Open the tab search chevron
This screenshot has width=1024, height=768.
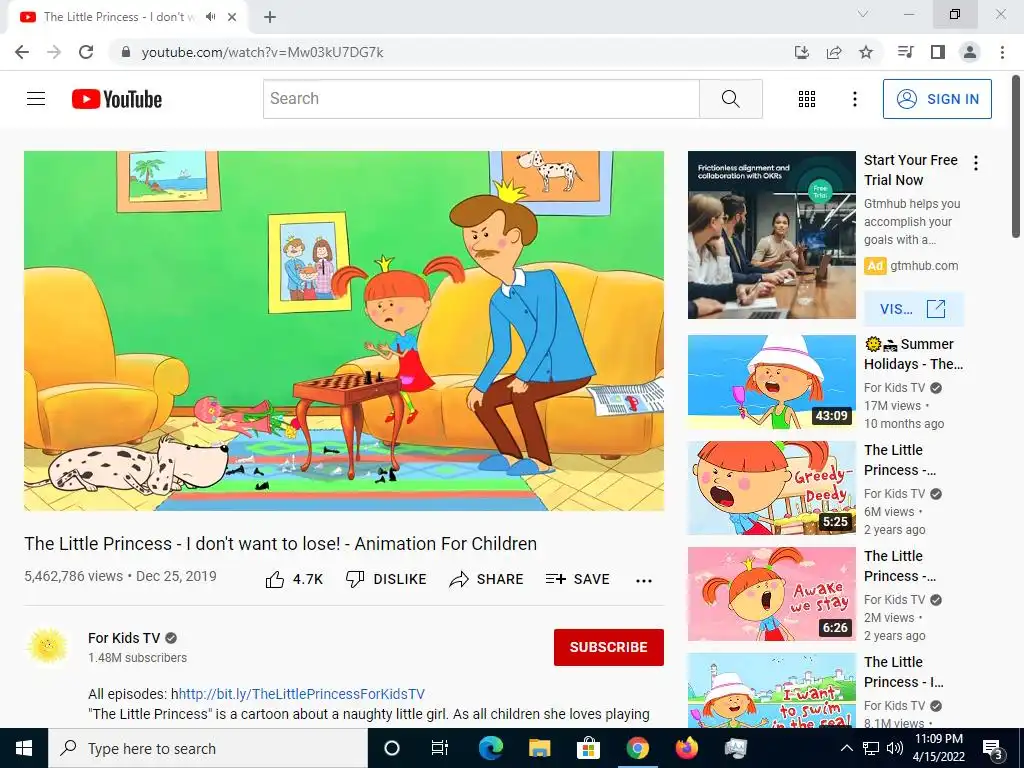pyautogui.click(x=863, y=14)
